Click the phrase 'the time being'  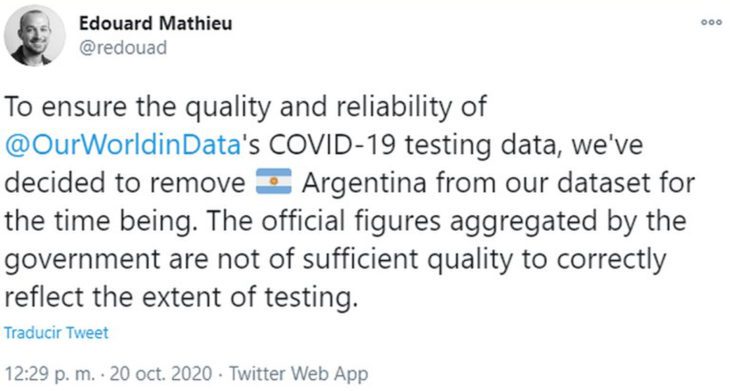(x=98, y=221)
